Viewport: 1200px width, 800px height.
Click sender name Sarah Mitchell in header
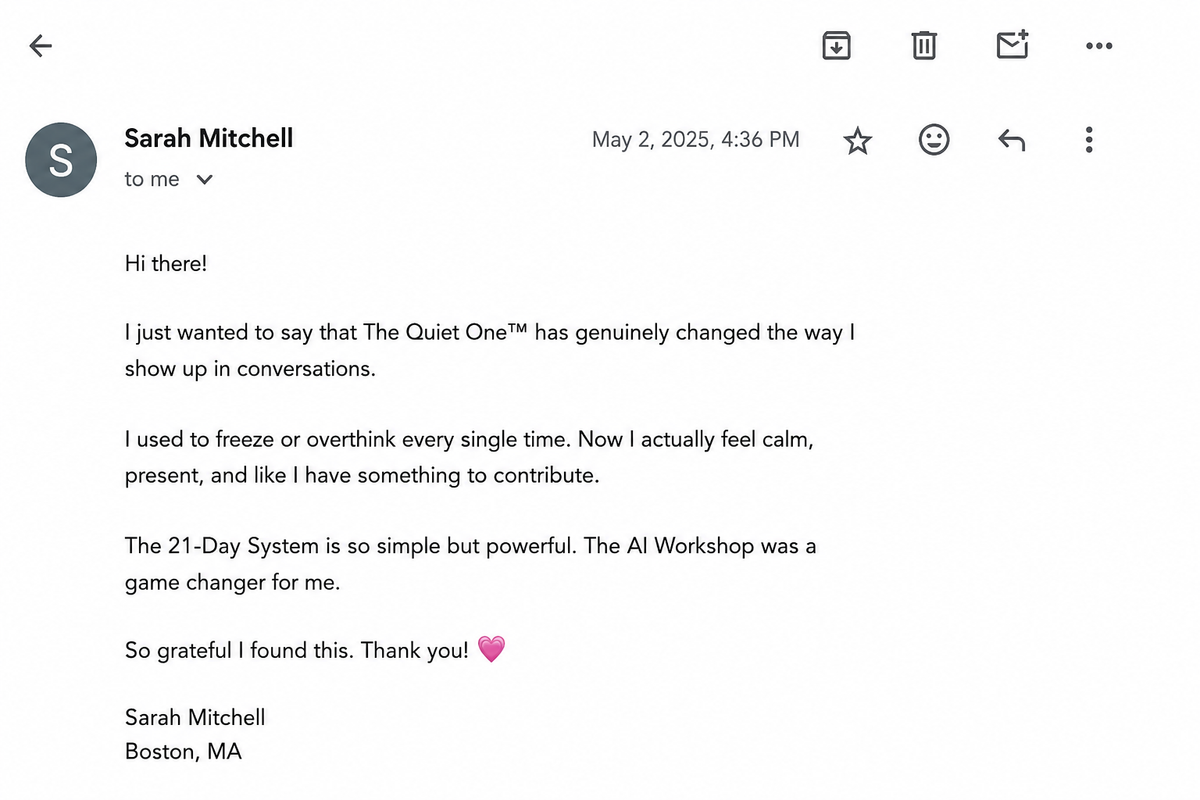(x=209, y=138)
